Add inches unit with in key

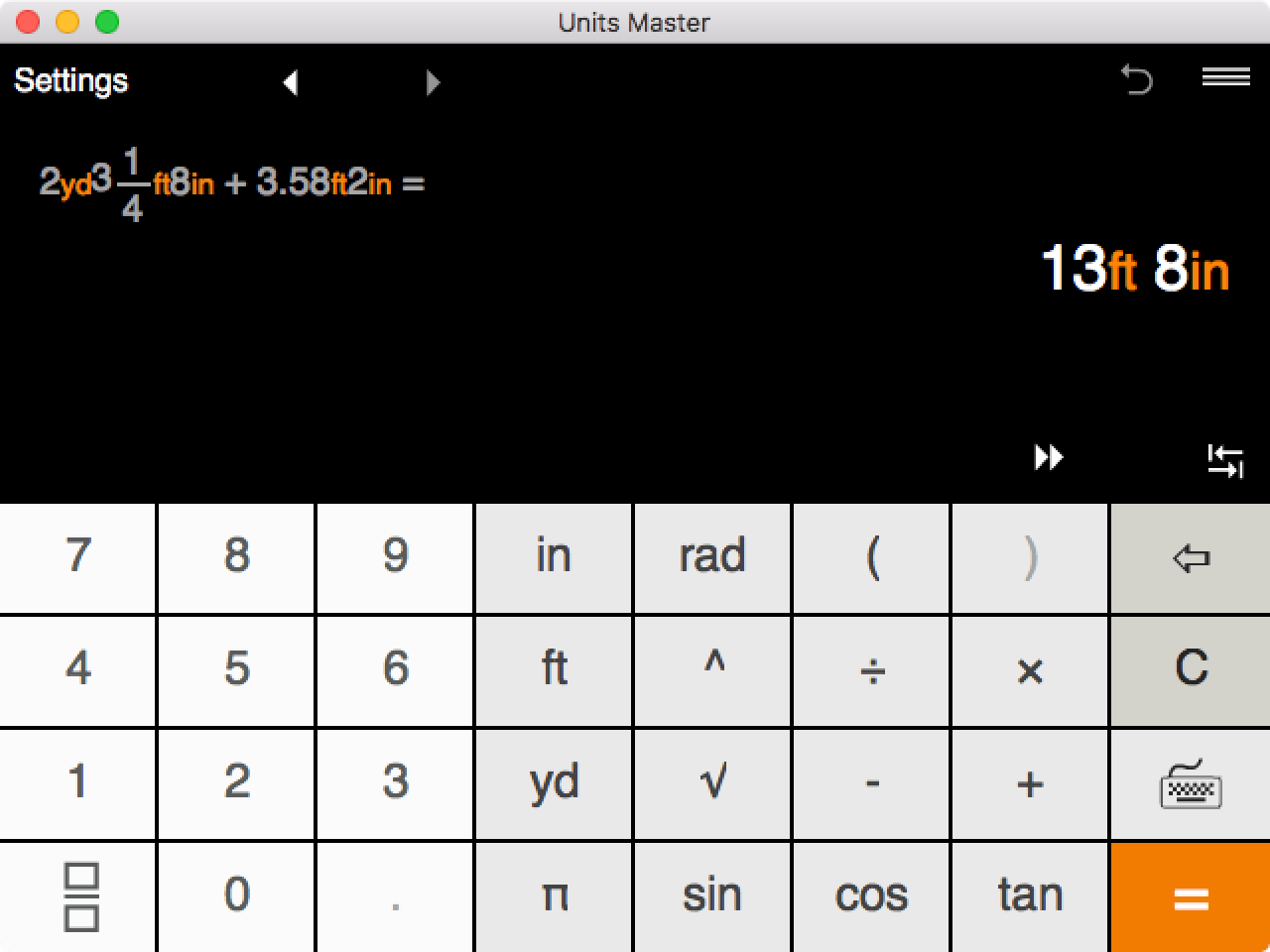coord(554,558)
